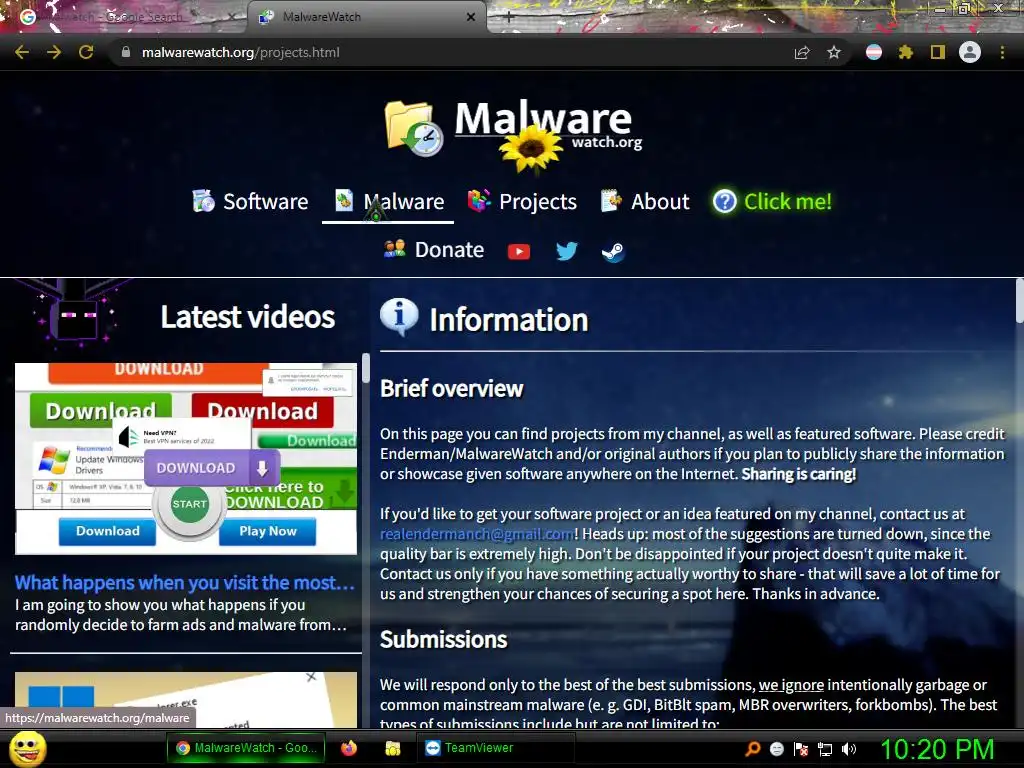Click the white round face tray icon
Viewport: 1024px width, 768px height.
click(x=776, y=749)
